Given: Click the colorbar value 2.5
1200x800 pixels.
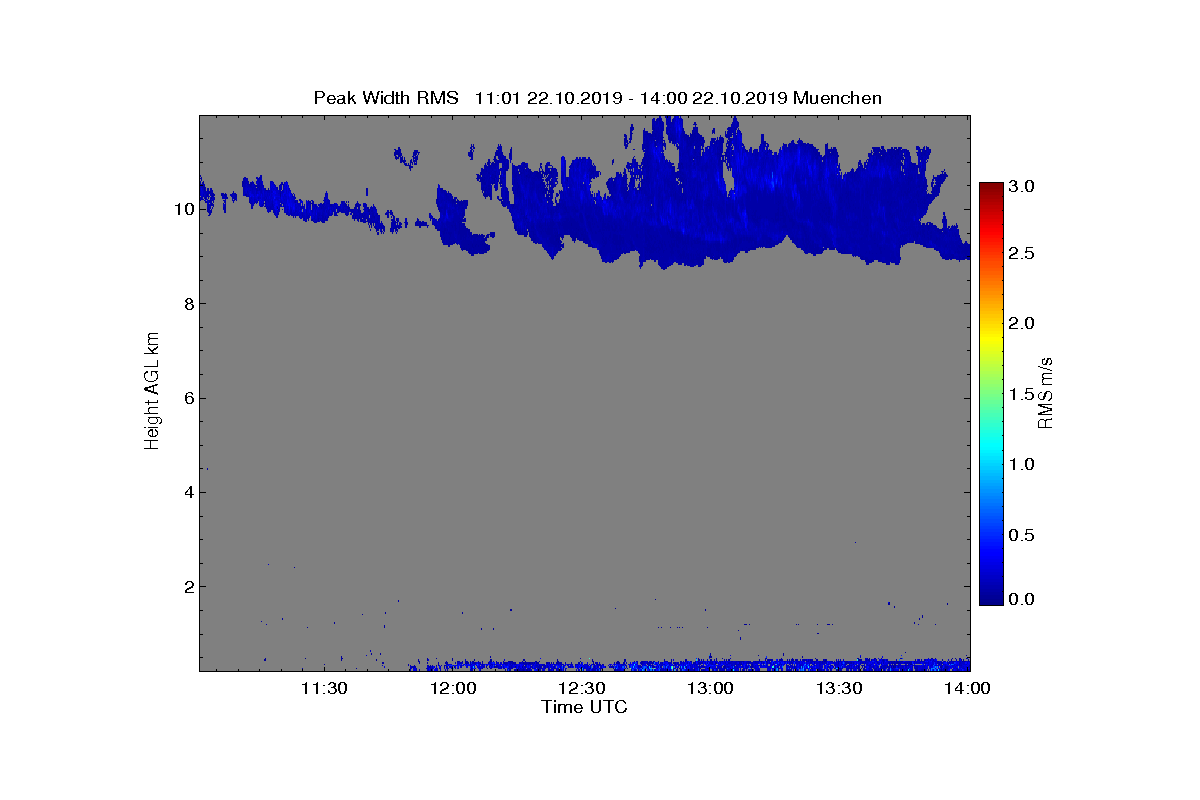Looking at the screenshot, I should 1022,254.
